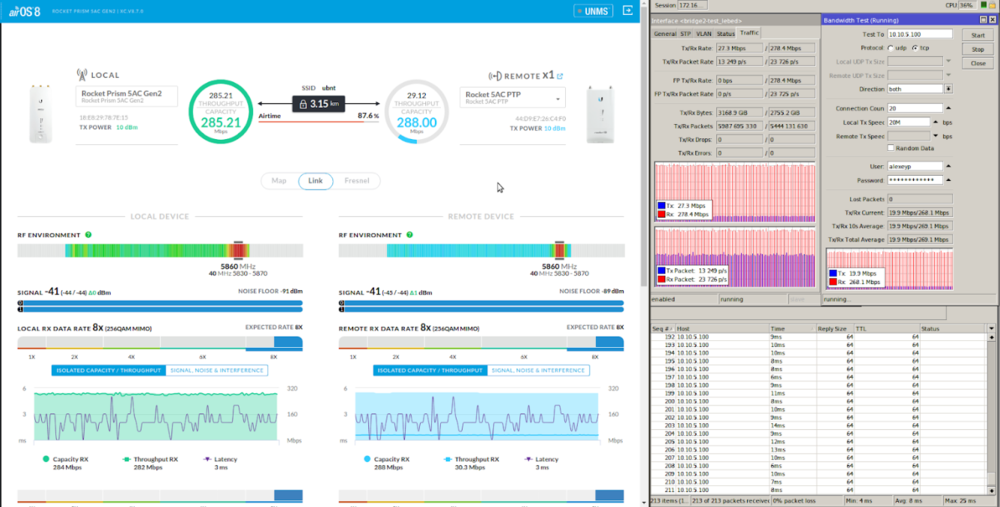Expand the Rocket SAC PTP remote dropdown
The height and width of the screenshot is (507, 1000).
(x=557, y=97)
